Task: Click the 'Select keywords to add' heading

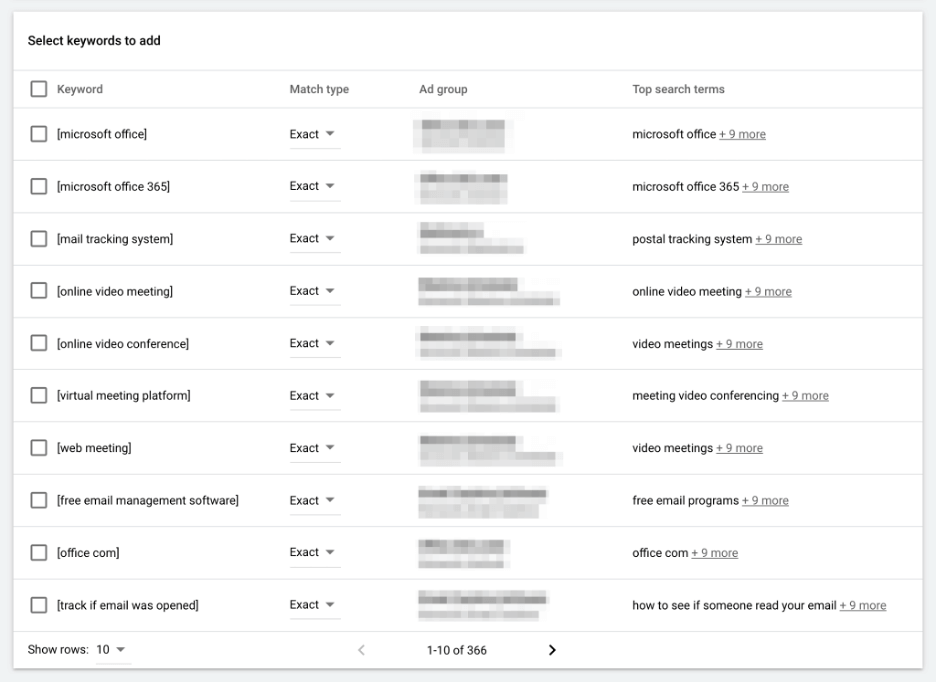Action: coord(94,41)
